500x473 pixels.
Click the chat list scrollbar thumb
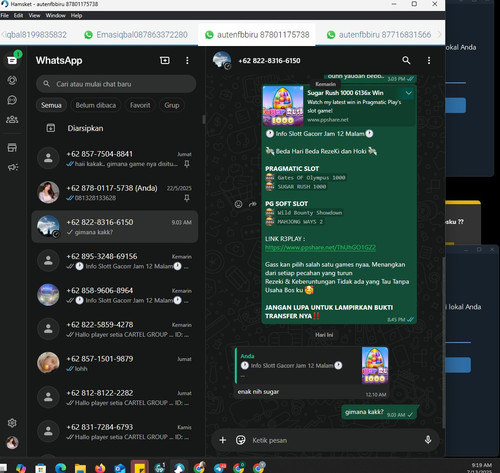coord(203,120)
